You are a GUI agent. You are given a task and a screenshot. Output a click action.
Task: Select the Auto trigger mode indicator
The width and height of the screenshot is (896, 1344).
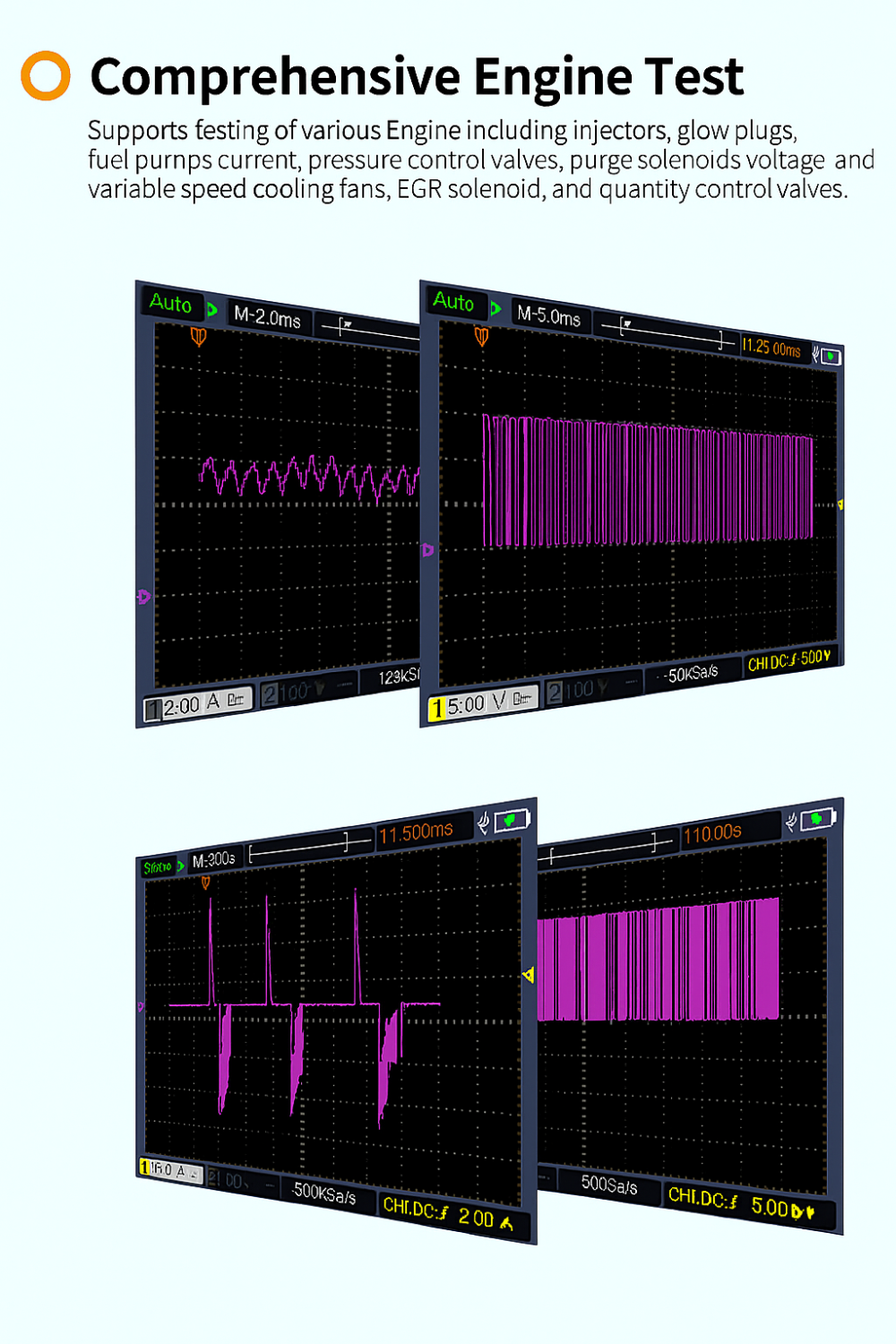pos(170,306)
